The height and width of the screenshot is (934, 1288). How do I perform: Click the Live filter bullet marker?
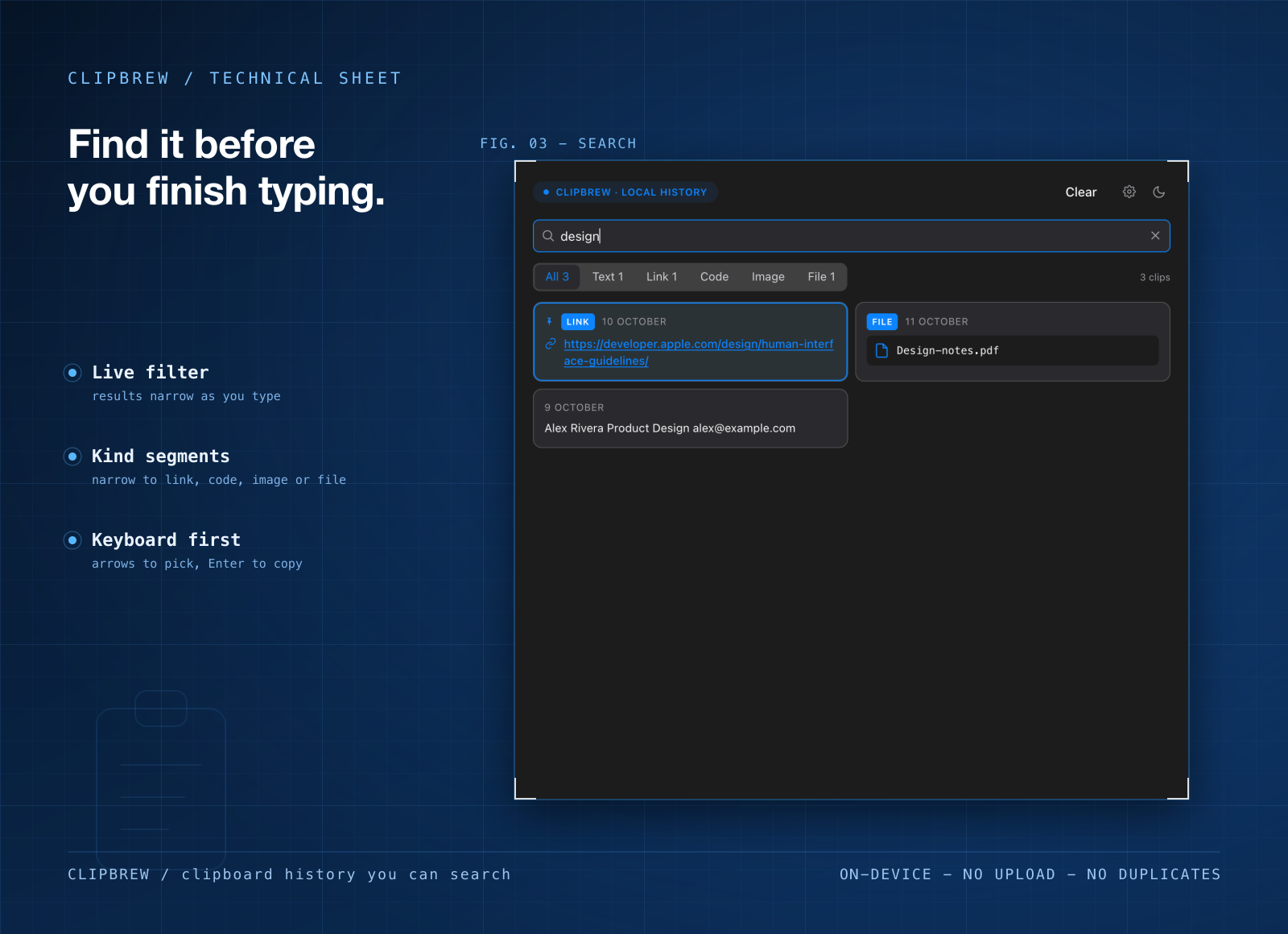coord(72,372)
